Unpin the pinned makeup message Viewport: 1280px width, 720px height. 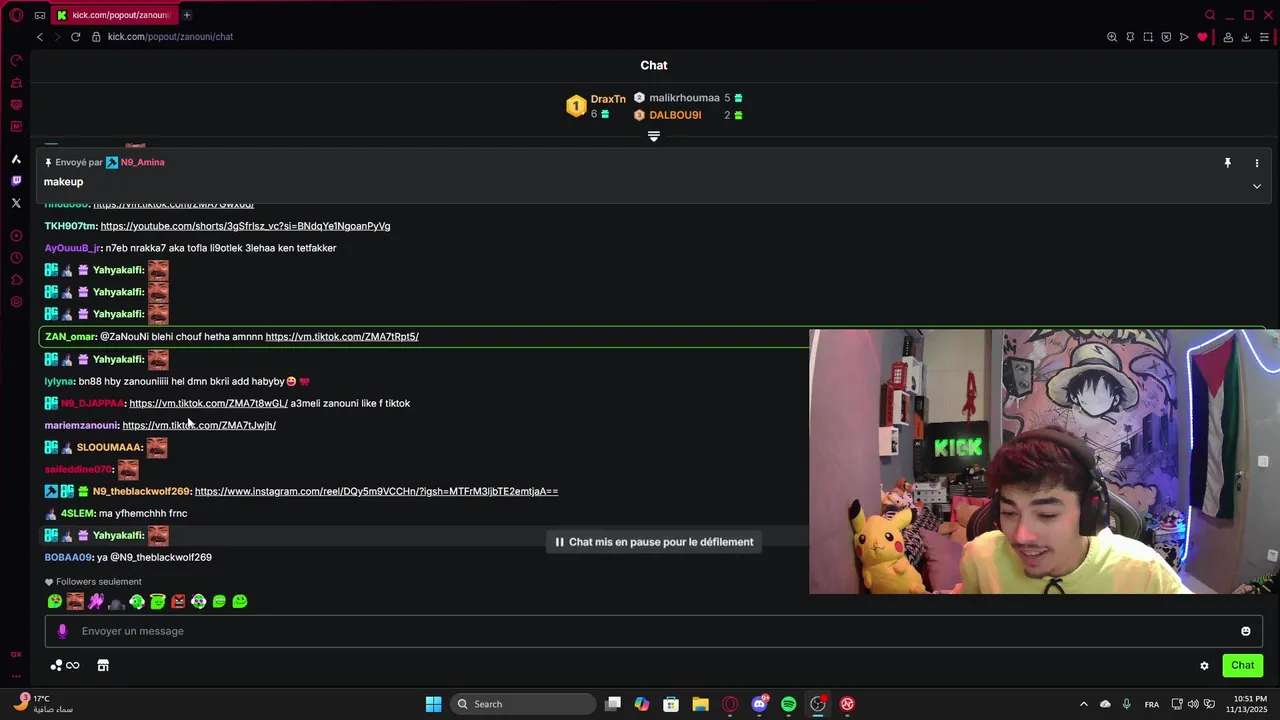click(1228, 162)
